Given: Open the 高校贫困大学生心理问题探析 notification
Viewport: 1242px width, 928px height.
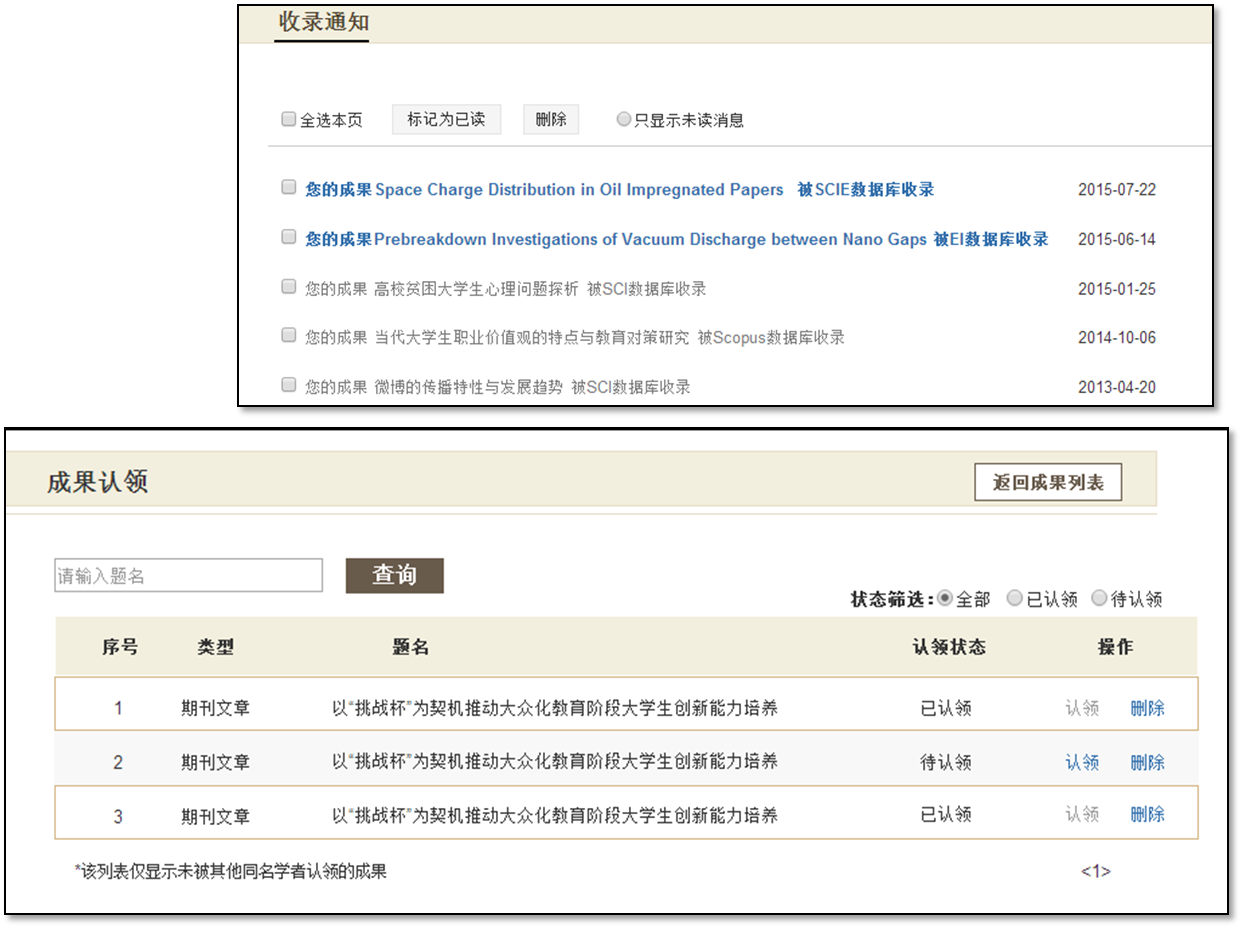Looking at the screenshot, I should [x=505, y=289].
